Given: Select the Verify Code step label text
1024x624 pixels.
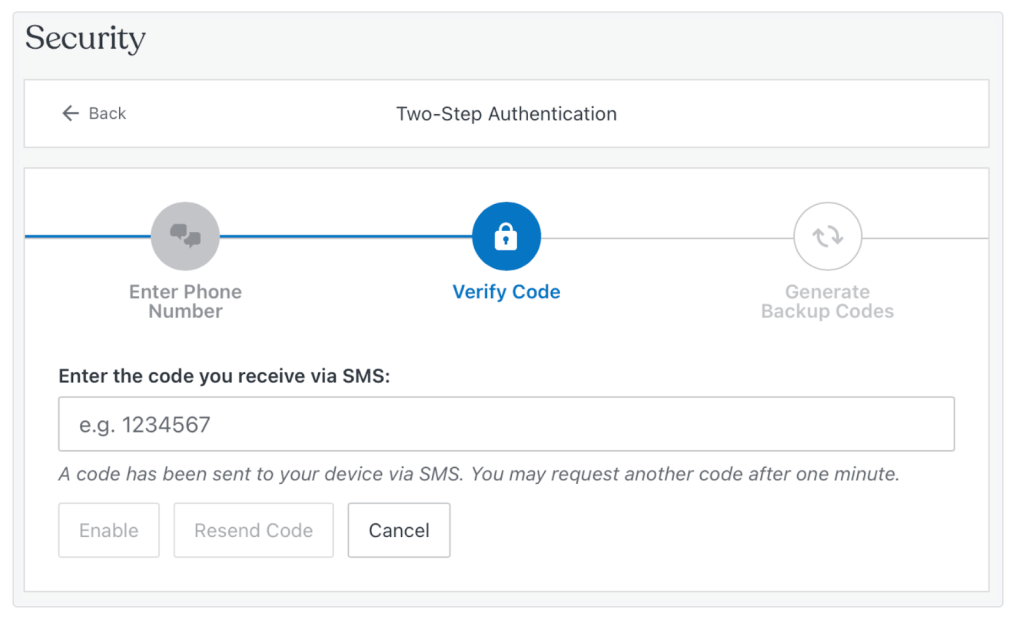Looking at the screenshot, I should tap(506, 291).
